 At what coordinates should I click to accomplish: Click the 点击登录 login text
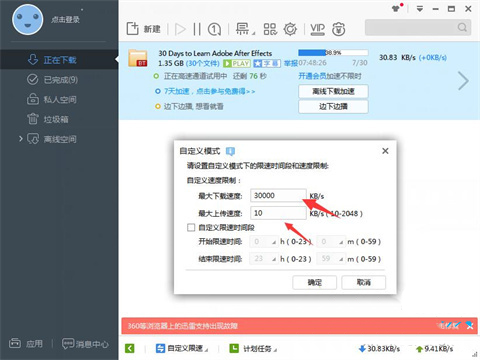pyautogui.click(x=65, y=20)
